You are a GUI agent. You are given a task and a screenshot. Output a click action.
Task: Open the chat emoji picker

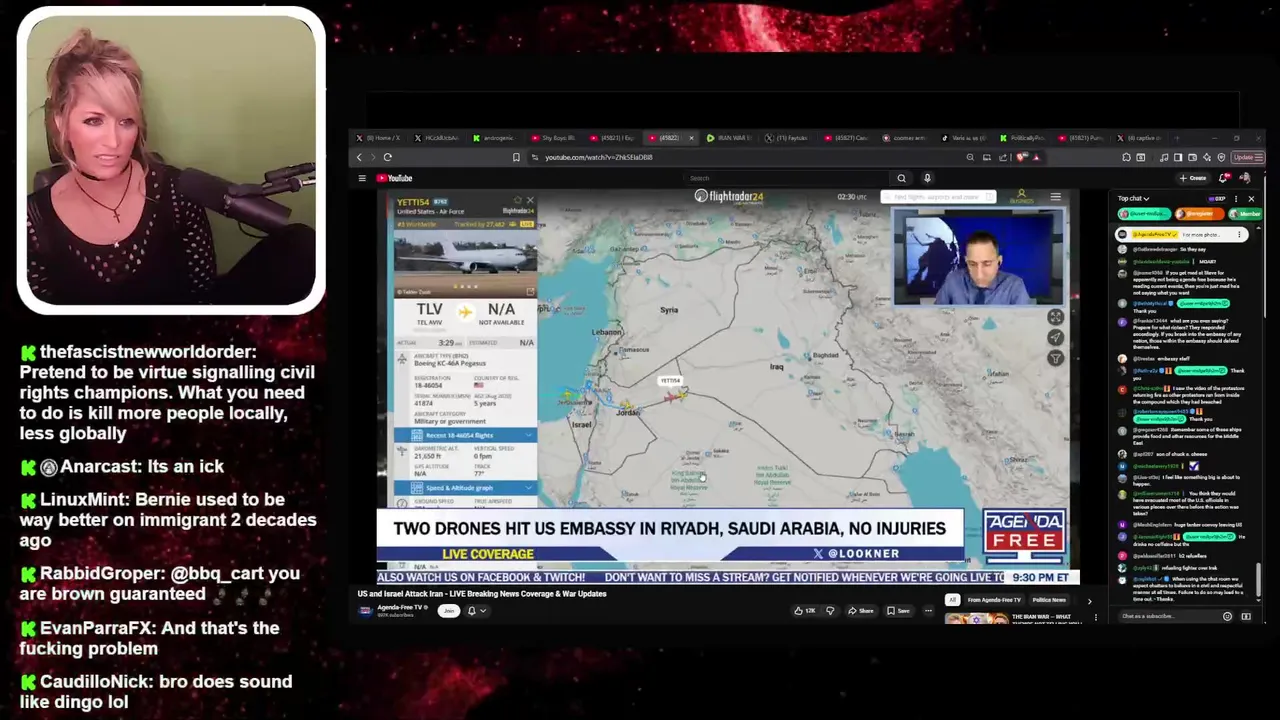1227,616
